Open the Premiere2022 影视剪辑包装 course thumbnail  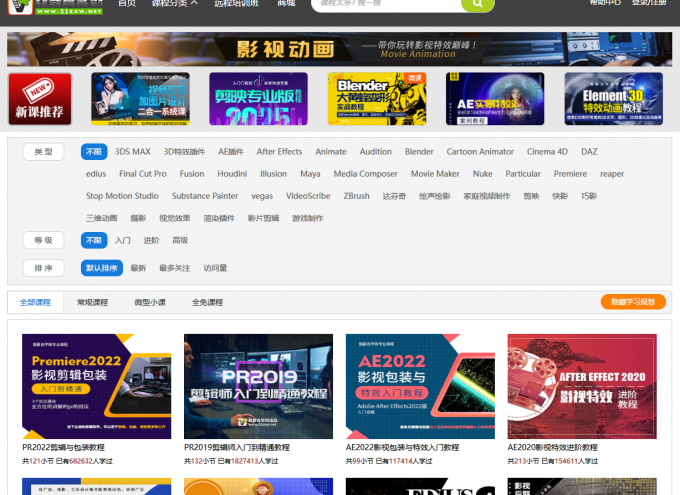[97, 387]
